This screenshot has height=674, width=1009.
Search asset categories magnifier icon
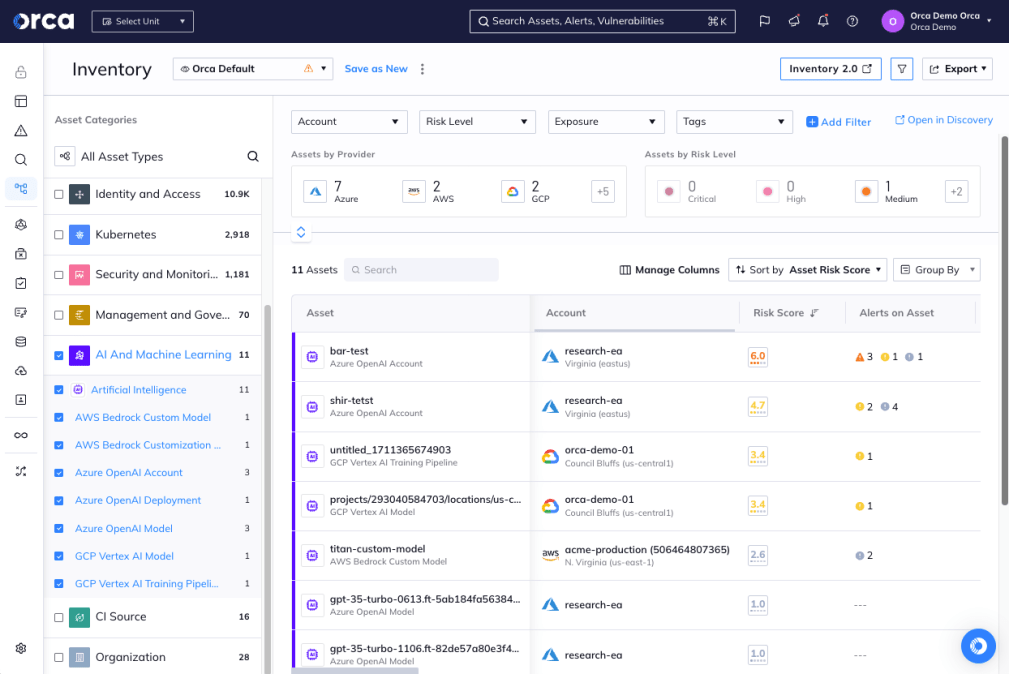click(253, 156)
